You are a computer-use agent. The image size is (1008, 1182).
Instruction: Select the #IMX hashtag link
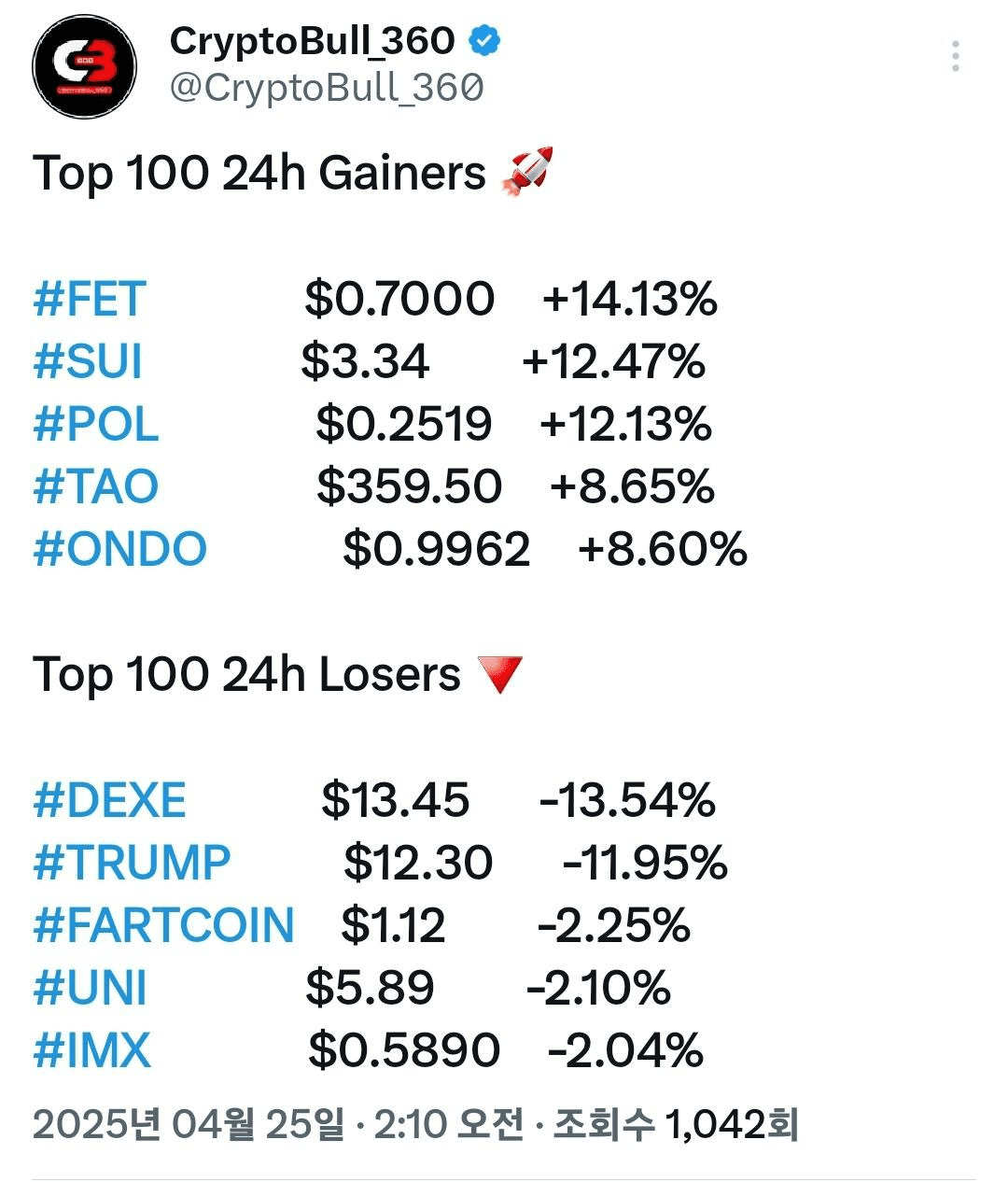tap(91, 1050)
